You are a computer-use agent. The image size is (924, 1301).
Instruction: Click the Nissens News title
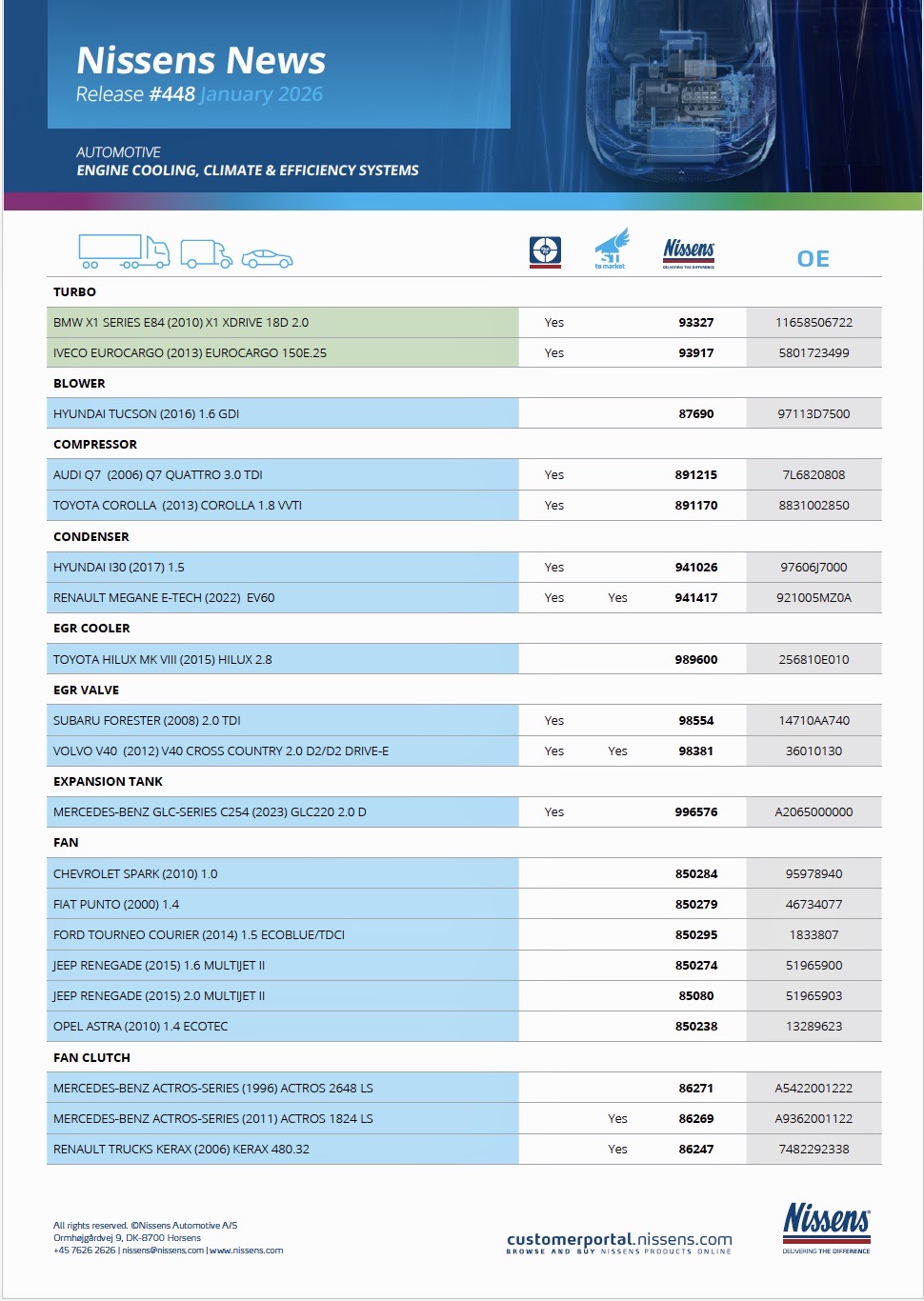[x=201, y=60]
